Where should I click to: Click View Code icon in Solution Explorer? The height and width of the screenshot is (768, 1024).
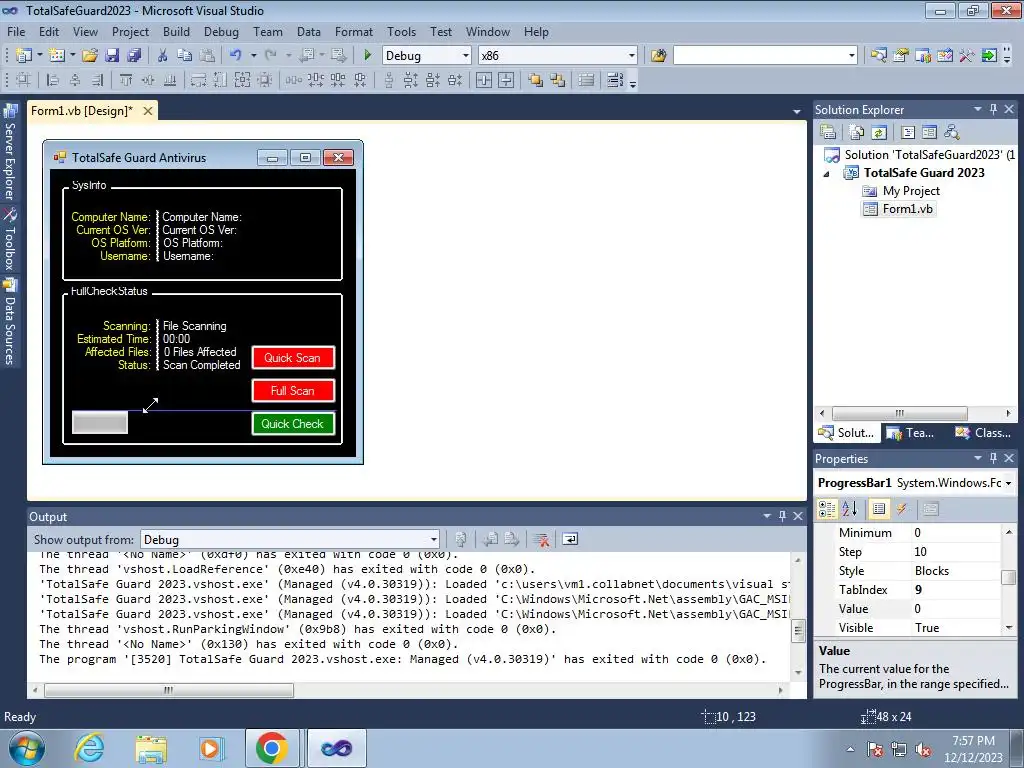(x=908, y=133)
